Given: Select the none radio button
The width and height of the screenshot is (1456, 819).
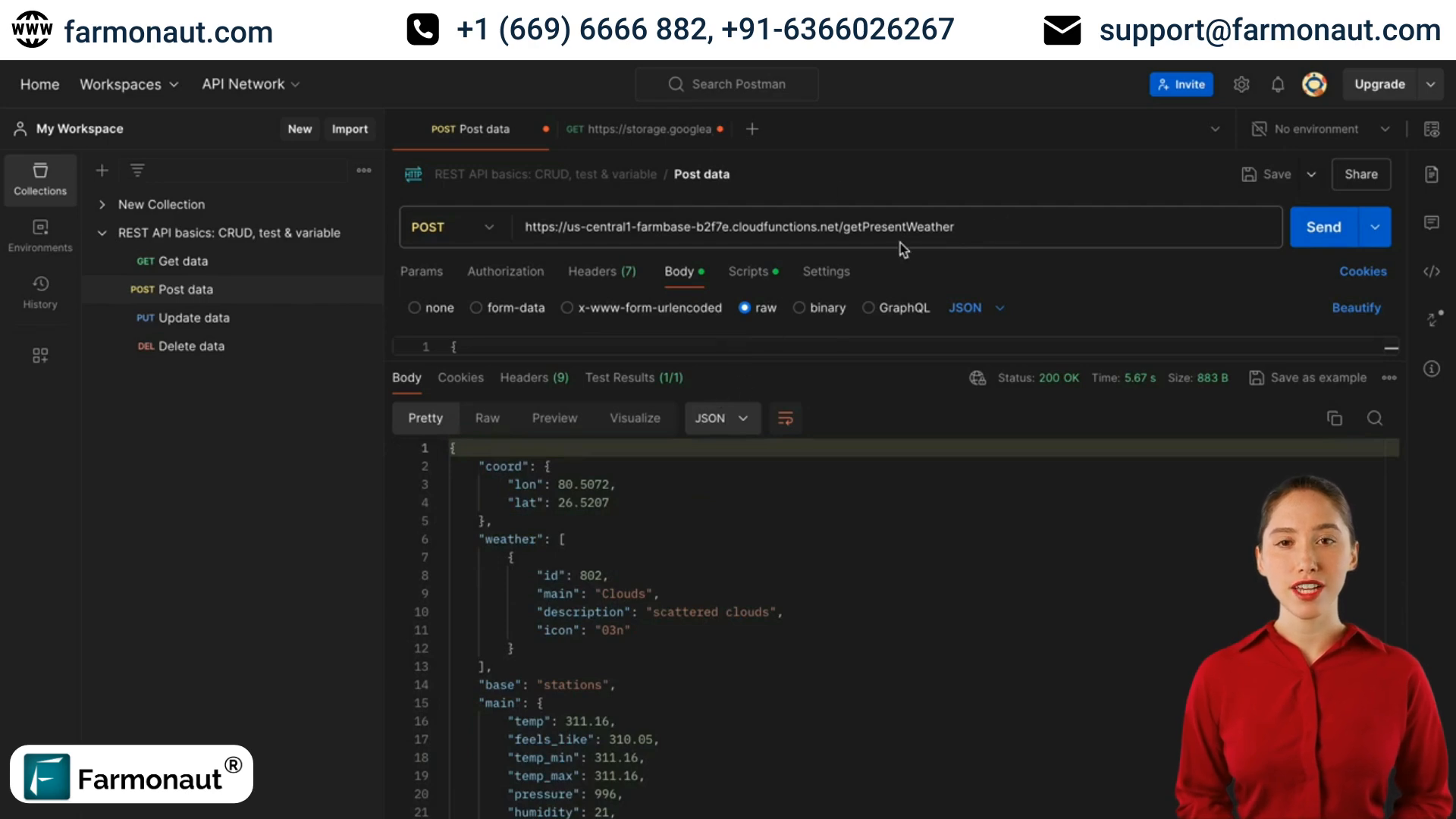Looking at the screenshot, I should (x=413, y=307).
